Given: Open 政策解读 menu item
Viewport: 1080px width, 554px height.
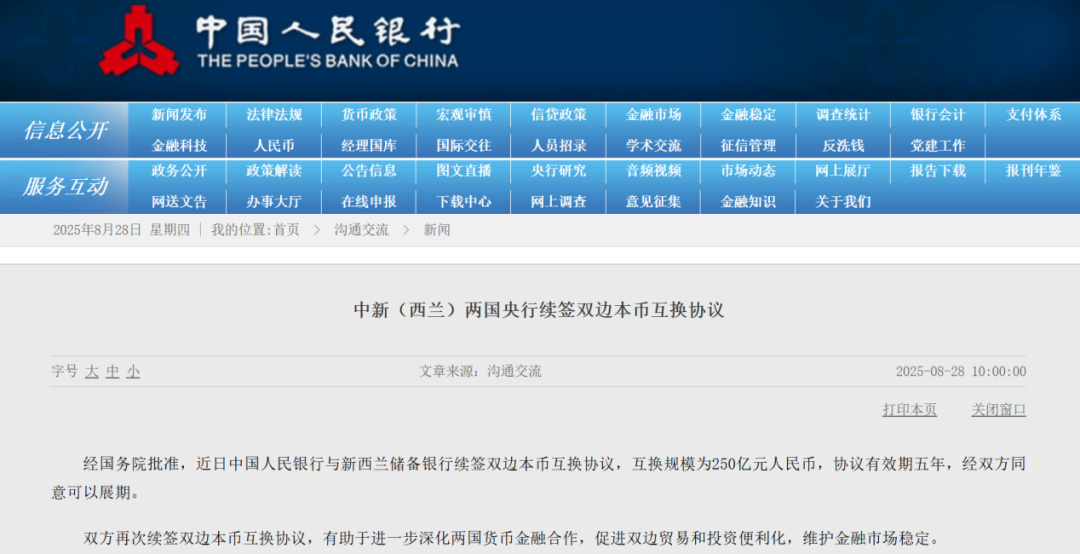Looking at the screenshot, I should coord(274,171).
